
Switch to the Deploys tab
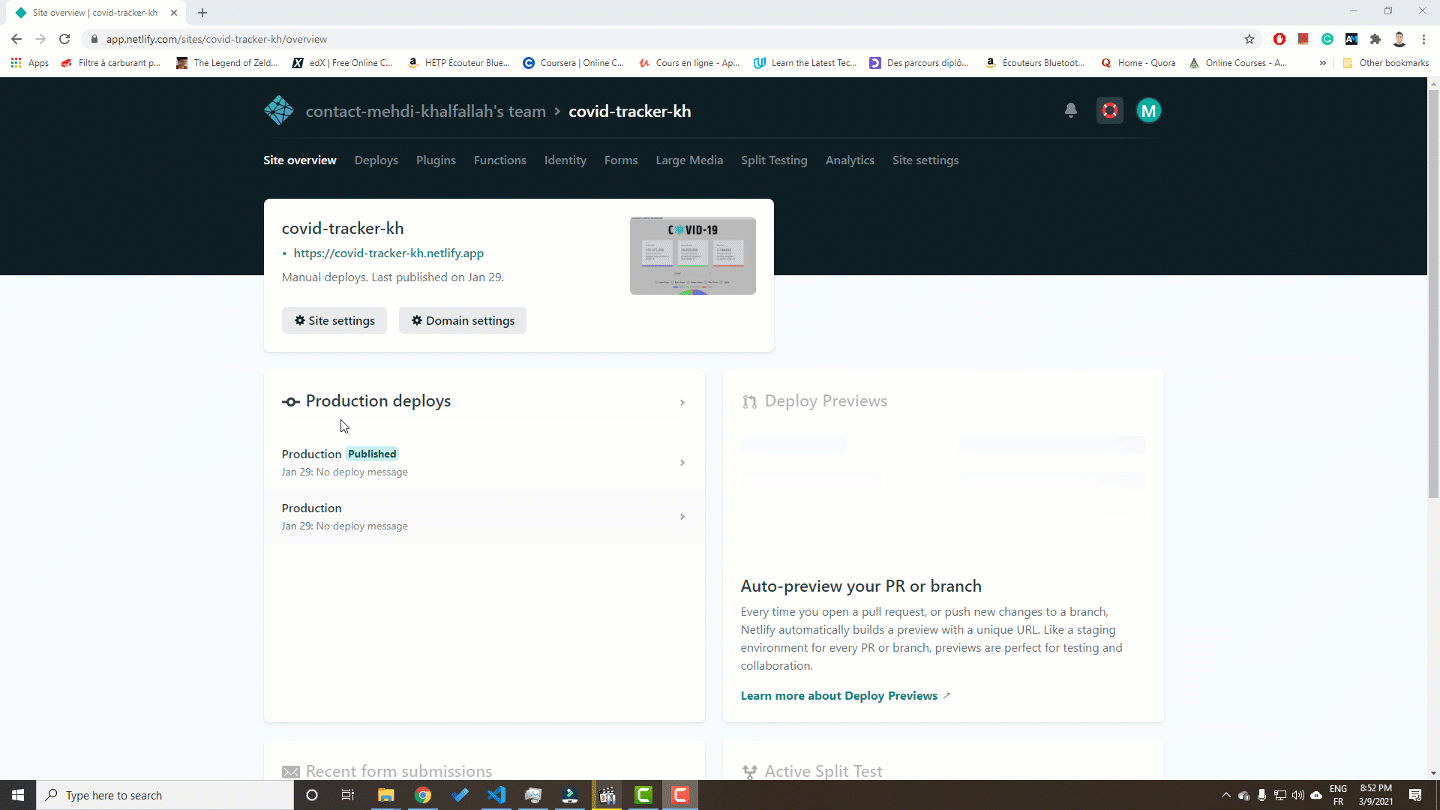(376, 160)
